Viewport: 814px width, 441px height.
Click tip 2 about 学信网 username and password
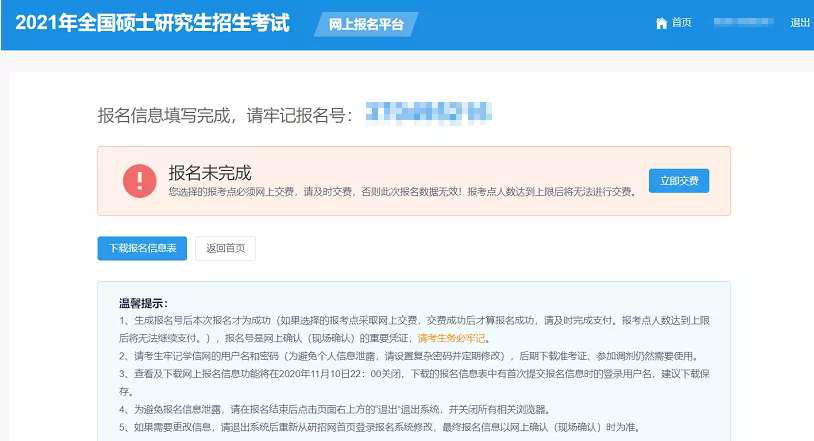408,356
